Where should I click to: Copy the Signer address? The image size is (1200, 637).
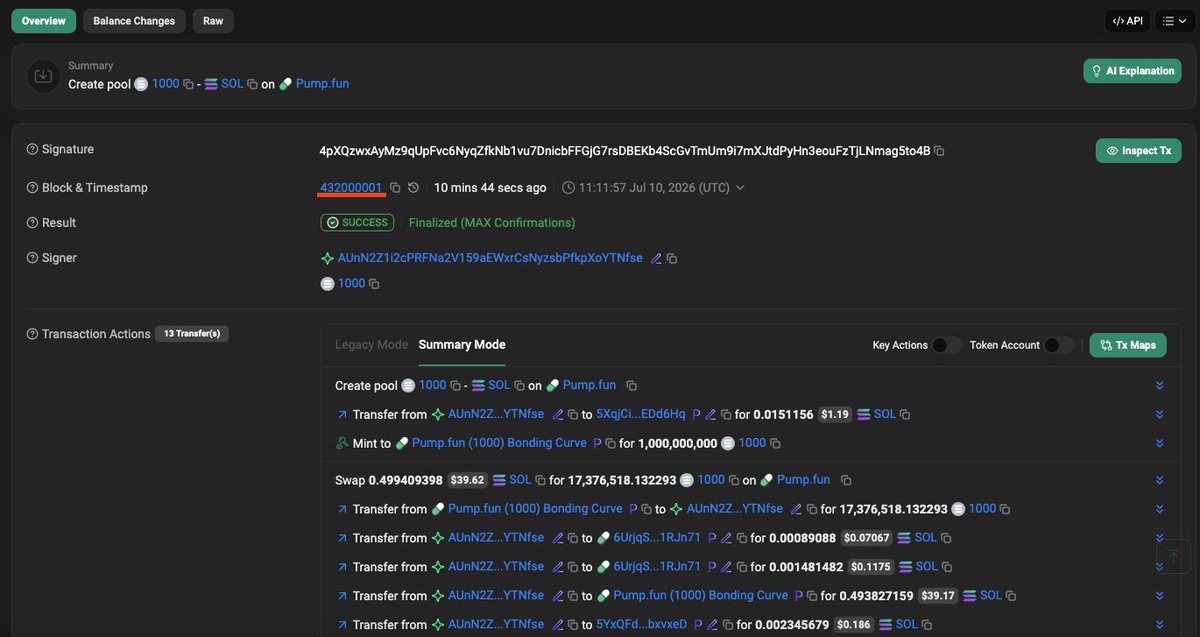tap(672, 258)
